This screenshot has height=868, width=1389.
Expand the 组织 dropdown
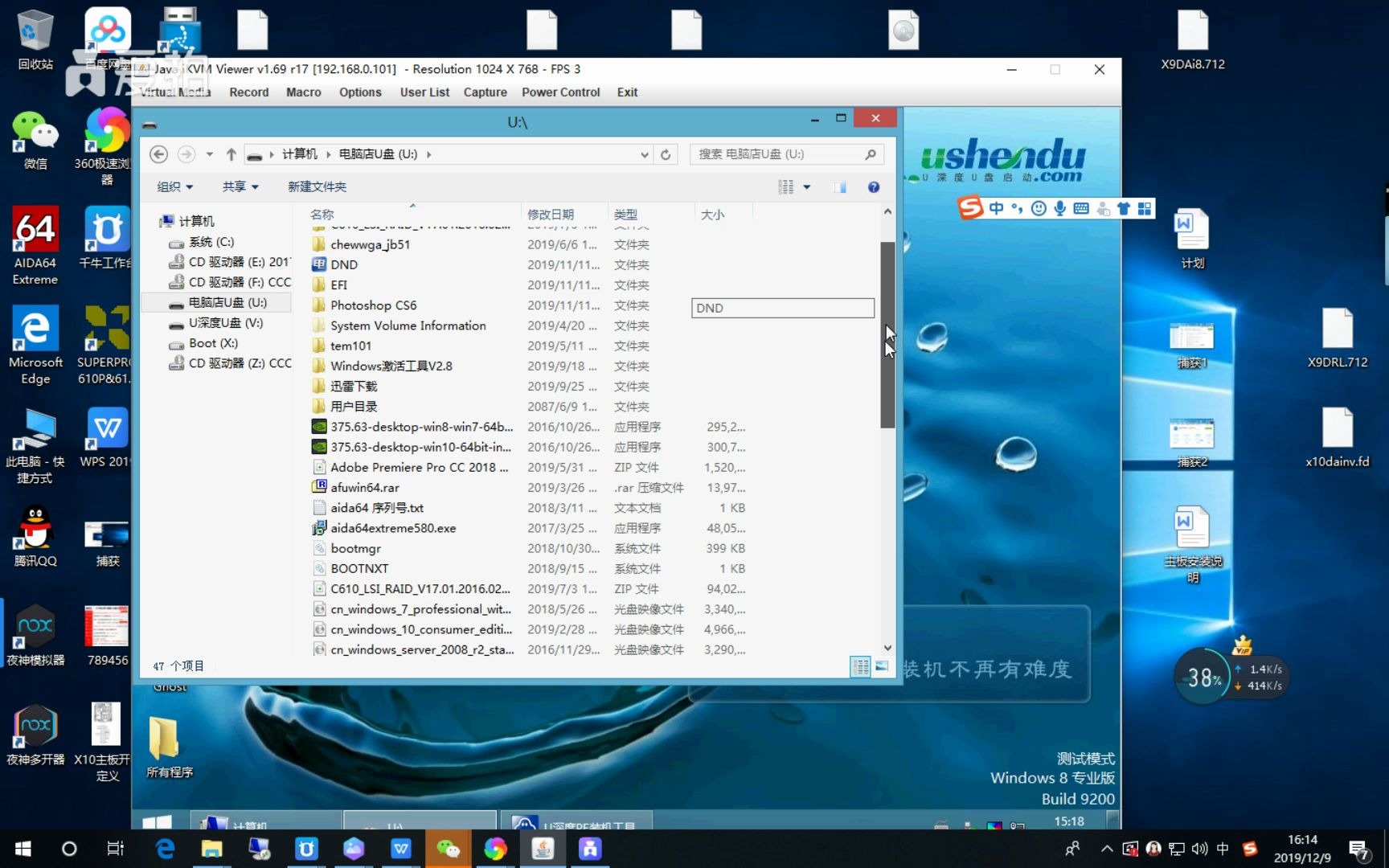tap(175, 187)
